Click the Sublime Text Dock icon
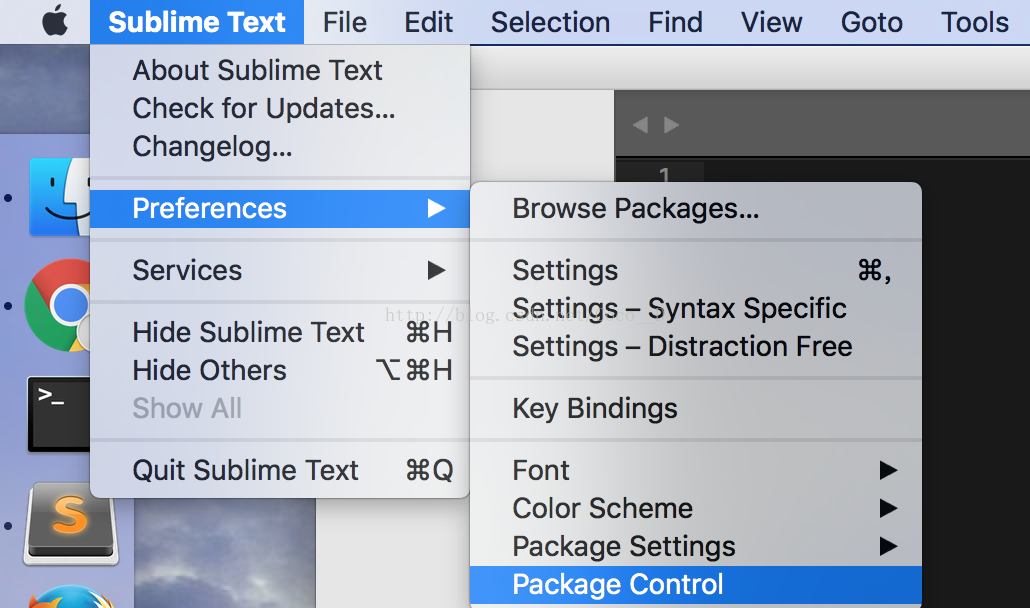The image size is (1030, 608). pos(71,524)
